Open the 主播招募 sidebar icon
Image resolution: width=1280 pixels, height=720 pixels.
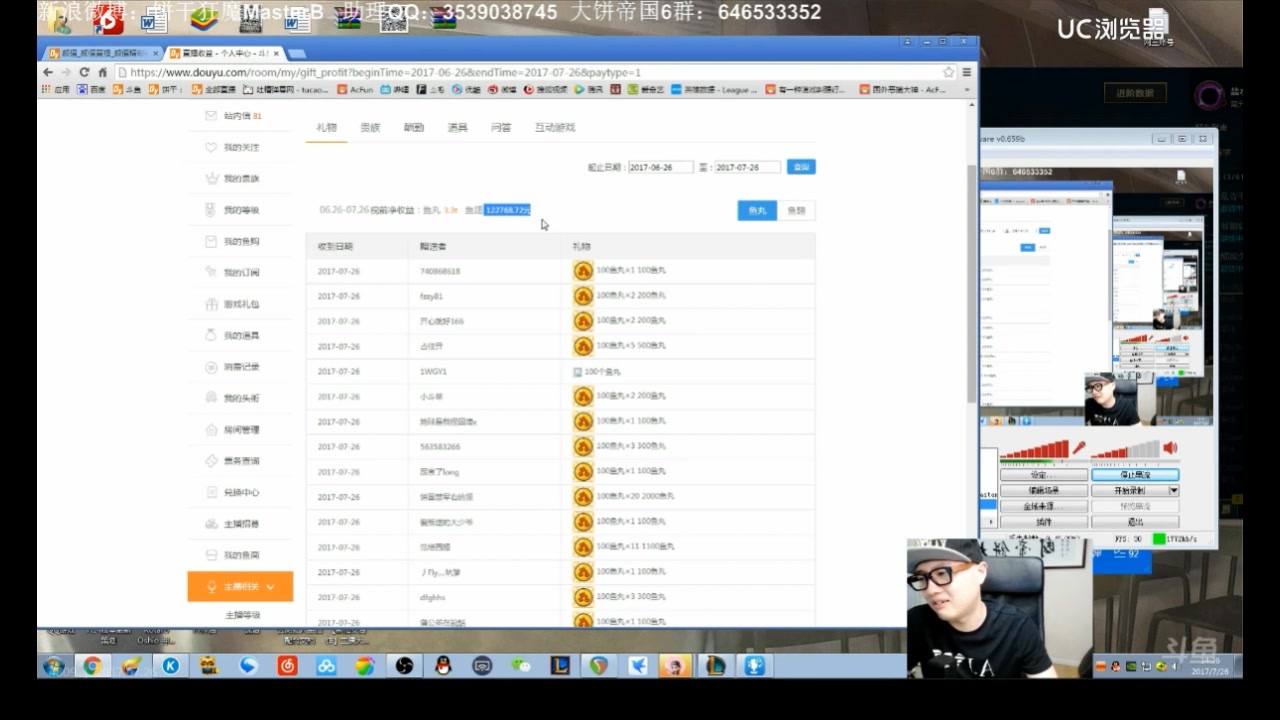211,524
